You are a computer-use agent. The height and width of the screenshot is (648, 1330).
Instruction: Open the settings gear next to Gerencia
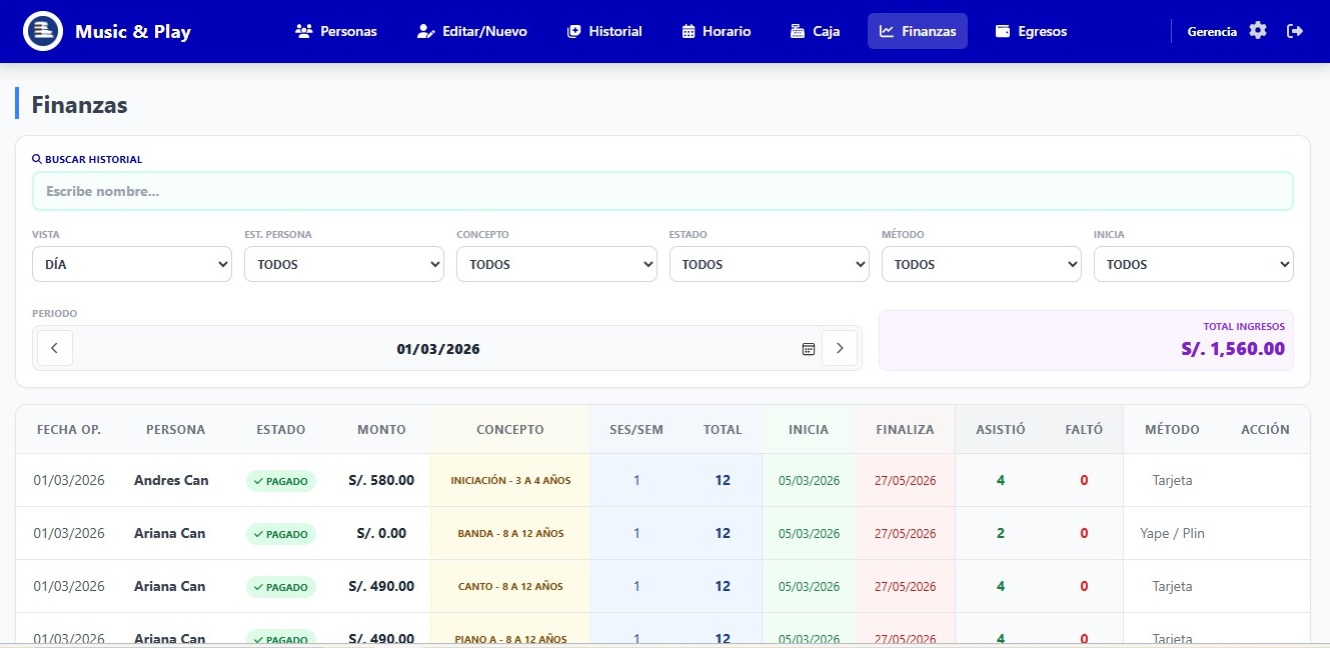(1257, 31)
